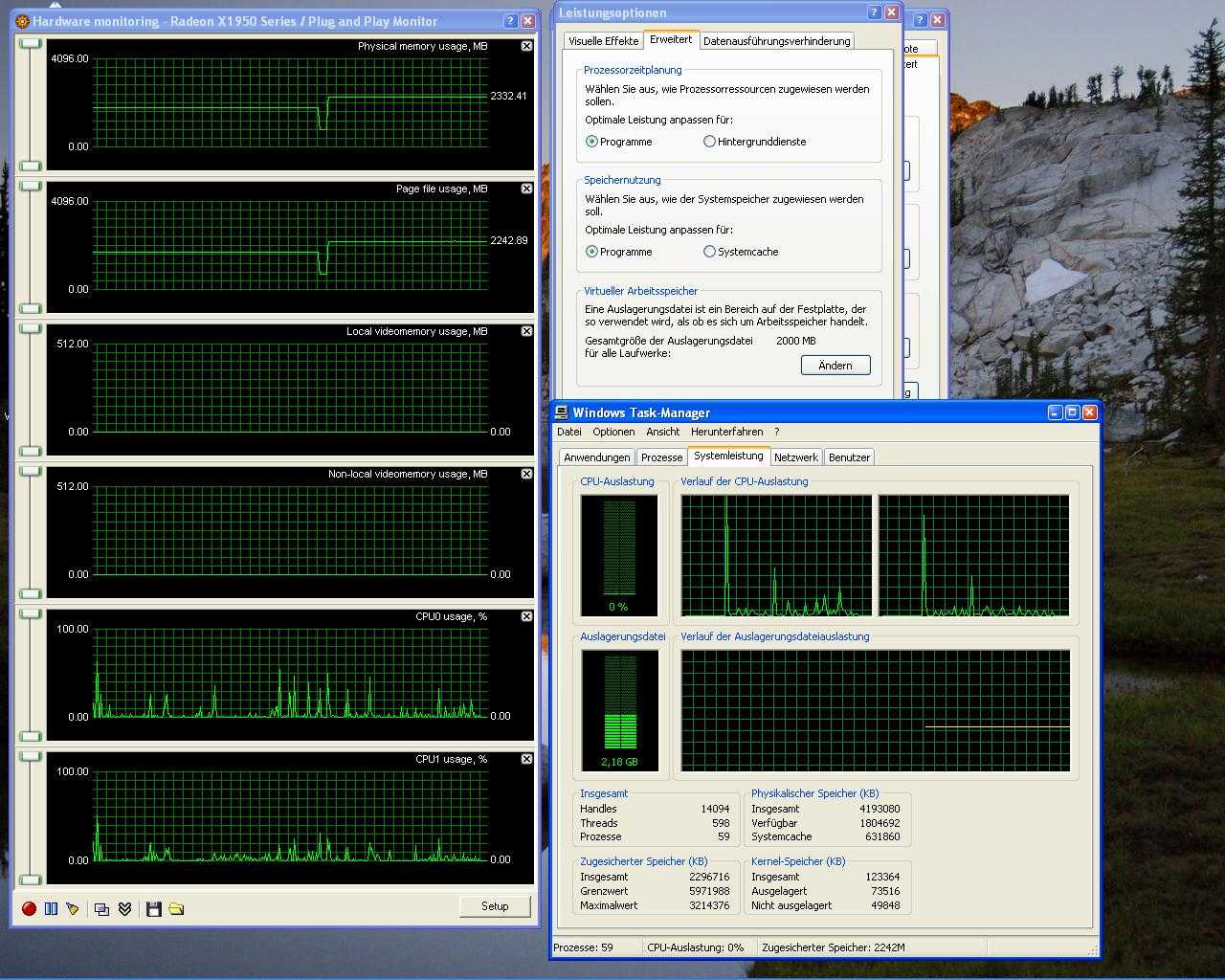1225x980 pixels.
Task: Close the CPU1 usage graph
Action: click(526, 759)
